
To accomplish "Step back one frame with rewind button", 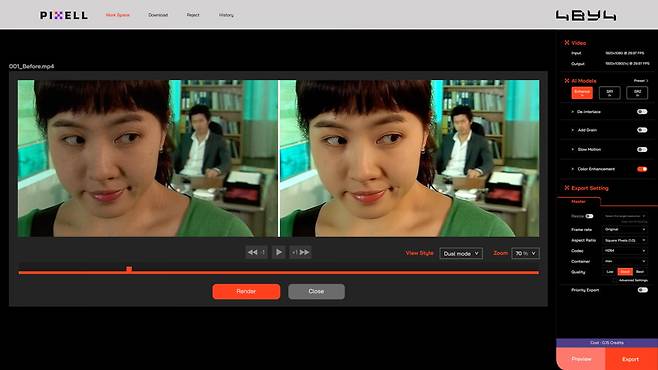I will pos(256,252).
